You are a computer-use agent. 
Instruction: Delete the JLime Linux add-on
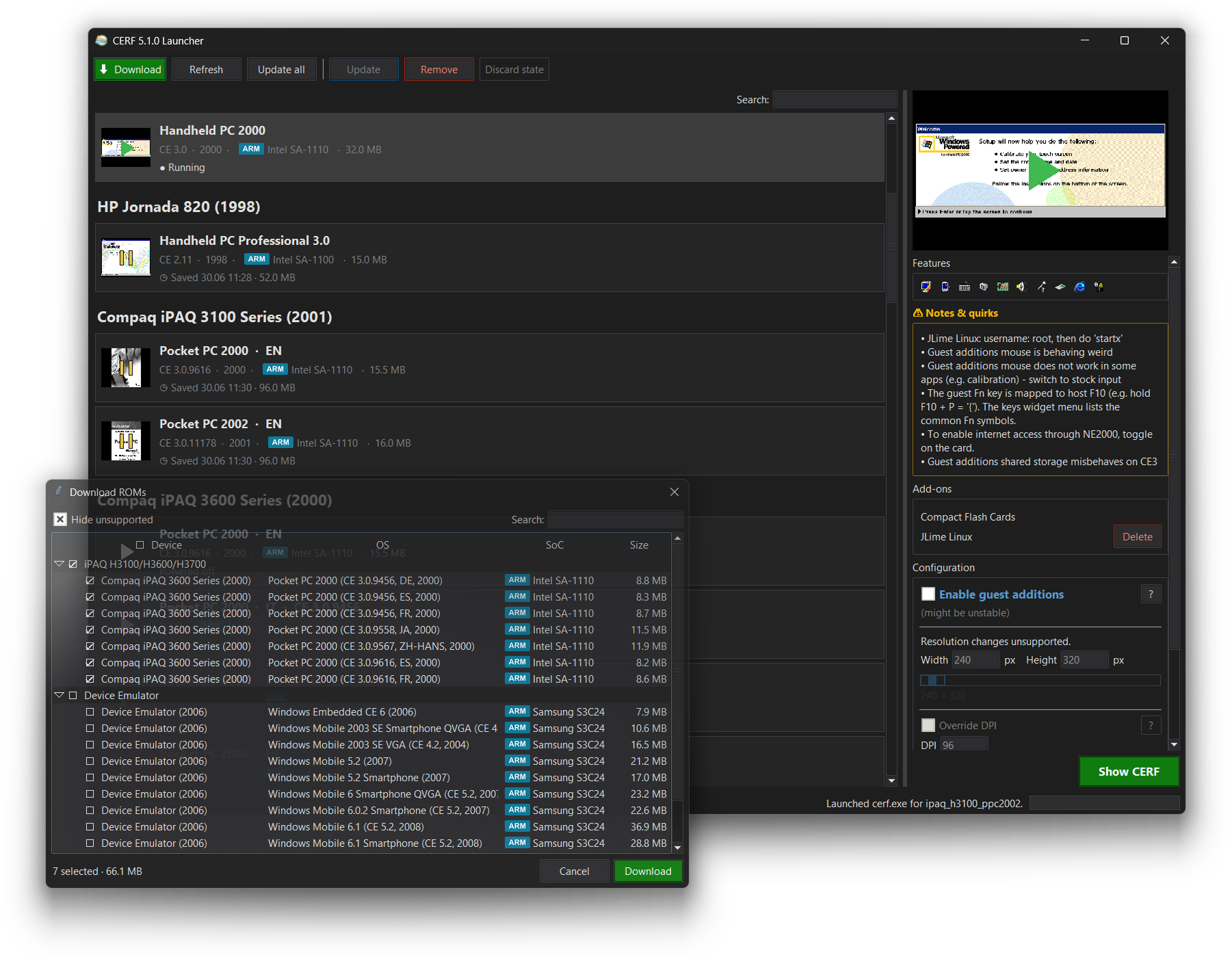[x=1137, y=537]
